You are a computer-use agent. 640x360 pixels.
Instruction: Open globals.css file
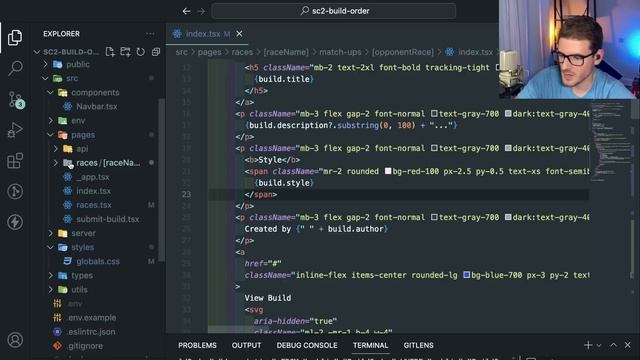point(98,262)
